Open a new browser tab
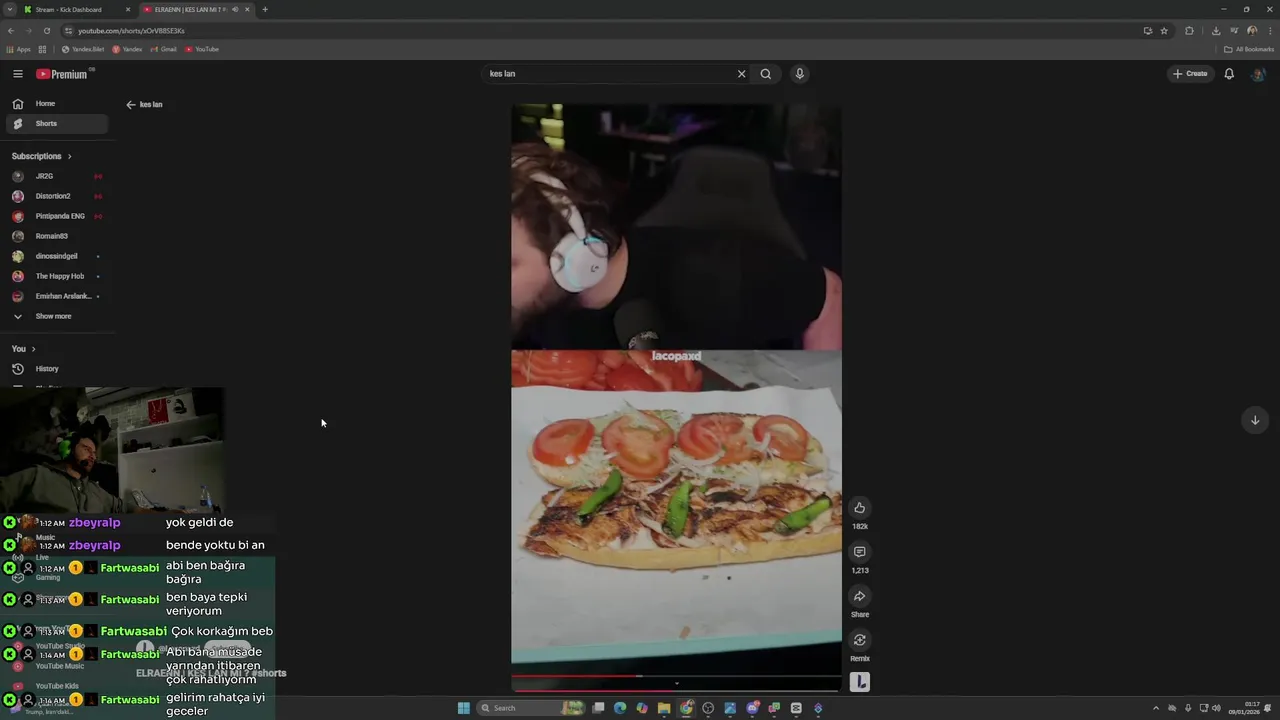The image size is (1280, 720). coord(265,9)
